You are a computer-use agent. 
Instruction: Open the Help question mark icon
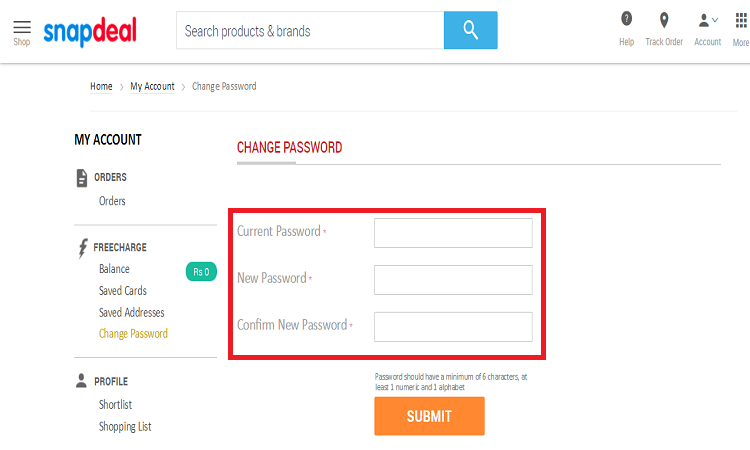point(626,19)
